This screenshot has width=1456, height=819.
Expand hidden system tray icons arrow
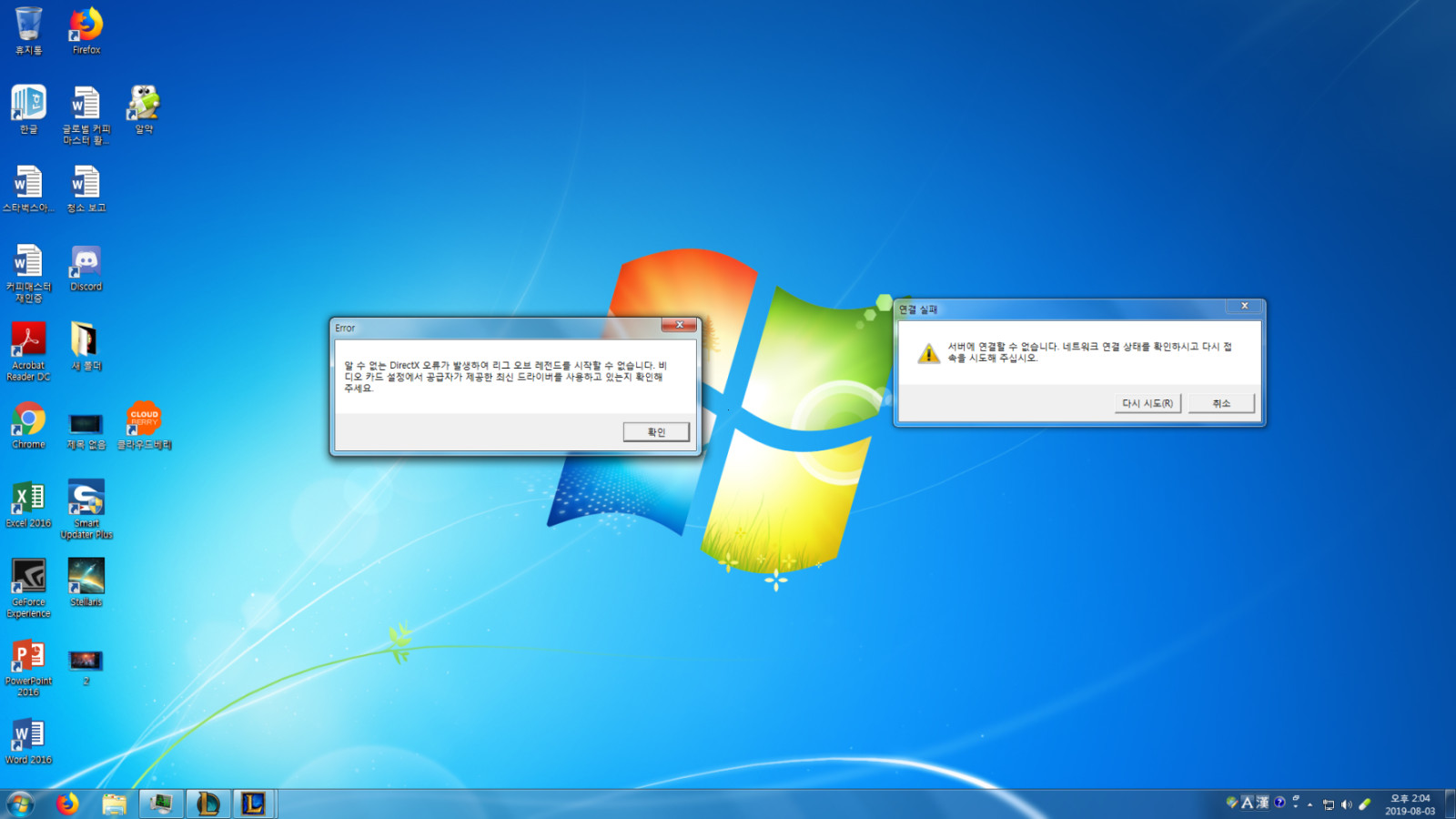tap(1309, 804)
